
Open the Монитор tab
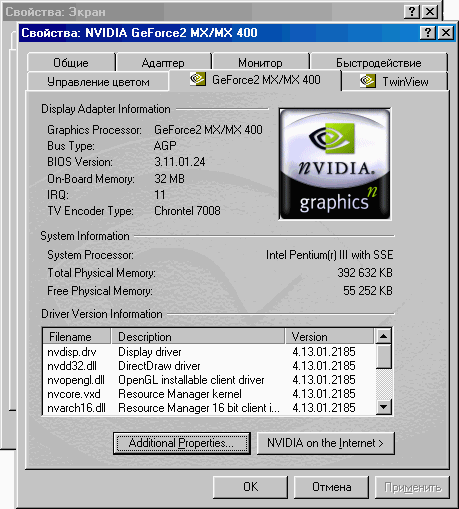click(x=260, y=62)
